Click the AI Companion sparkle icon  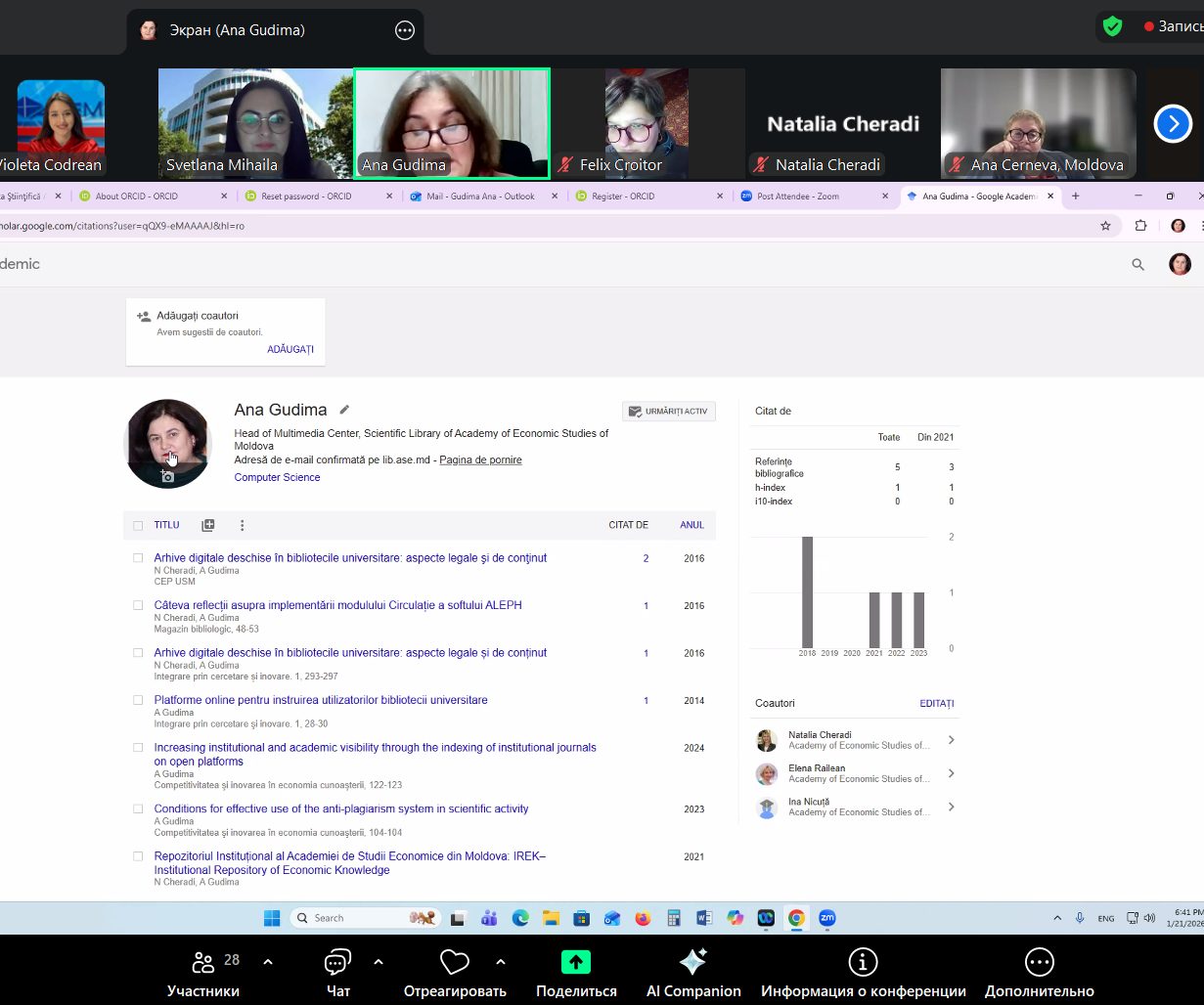(692, 962)
